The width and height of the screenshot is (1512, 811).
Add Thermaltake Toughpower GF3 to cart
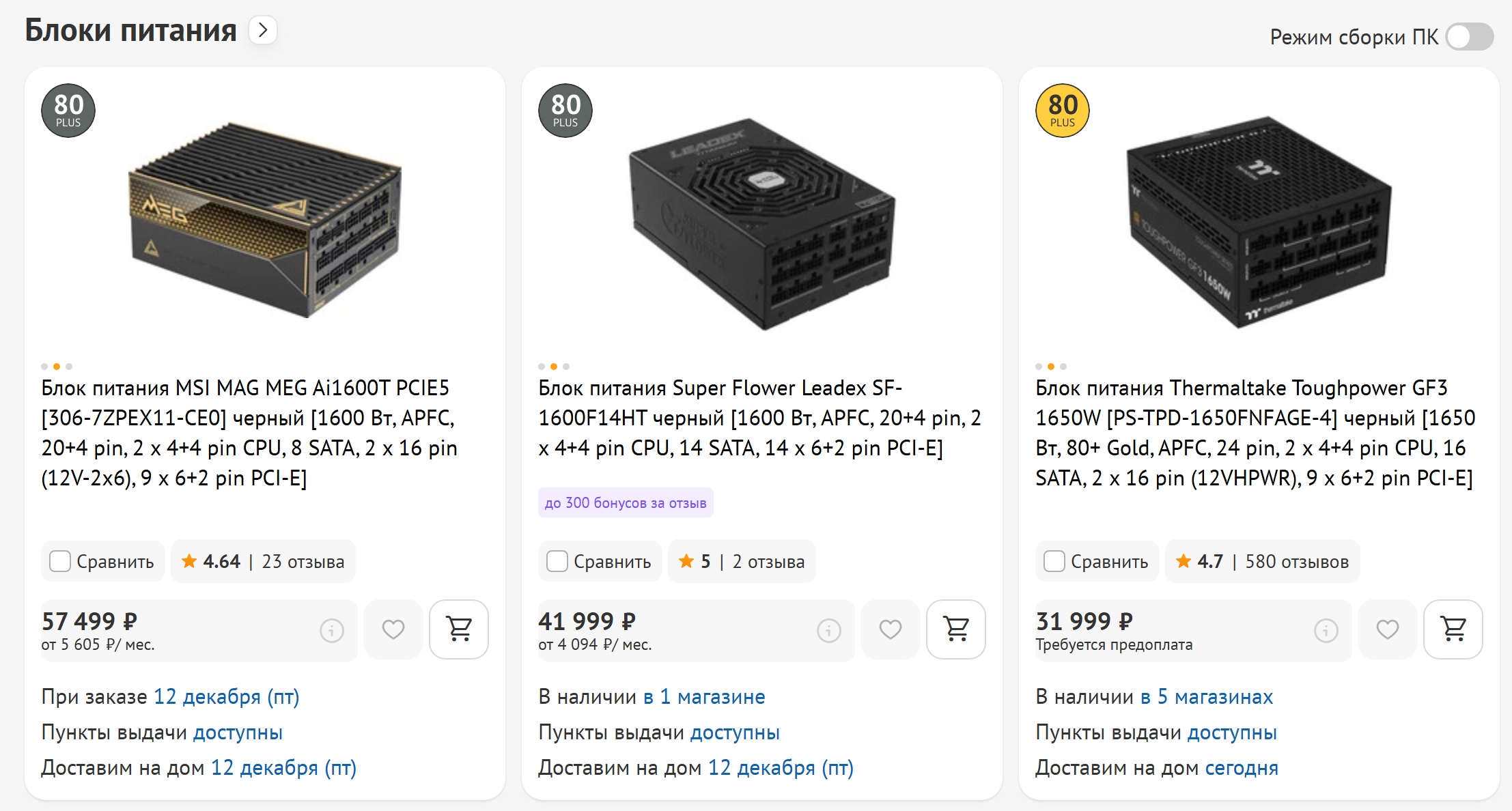[1453, 629]
